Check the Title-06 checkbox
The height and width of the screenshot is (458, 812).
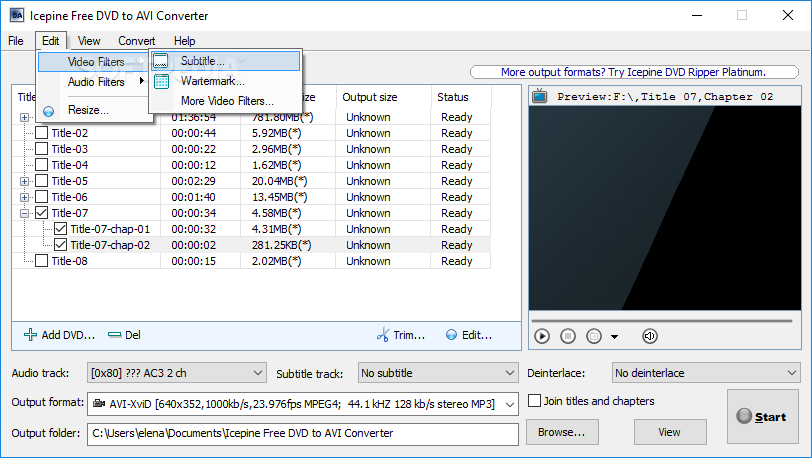pos(41,197)
